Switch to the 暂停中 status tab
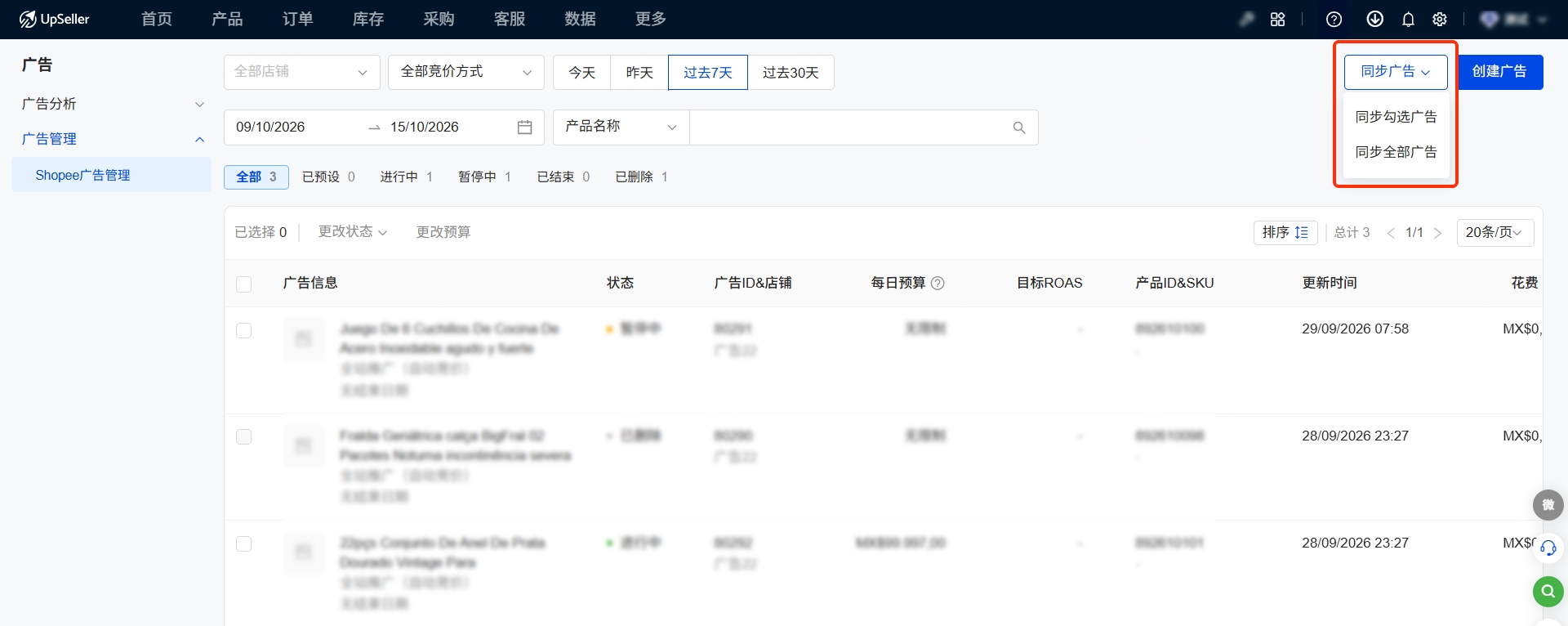1568x626 pixels. click(x=484, y=177)
